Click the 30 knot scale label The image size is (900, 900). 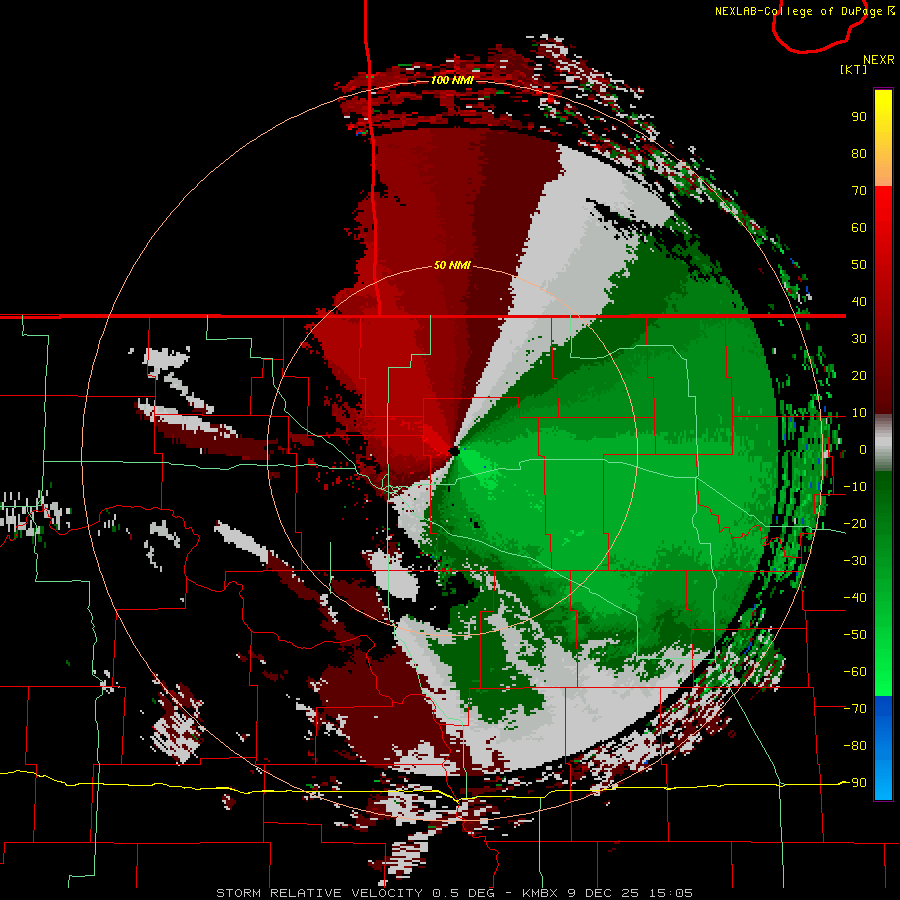pyautogui.click(x=859, y=339)
